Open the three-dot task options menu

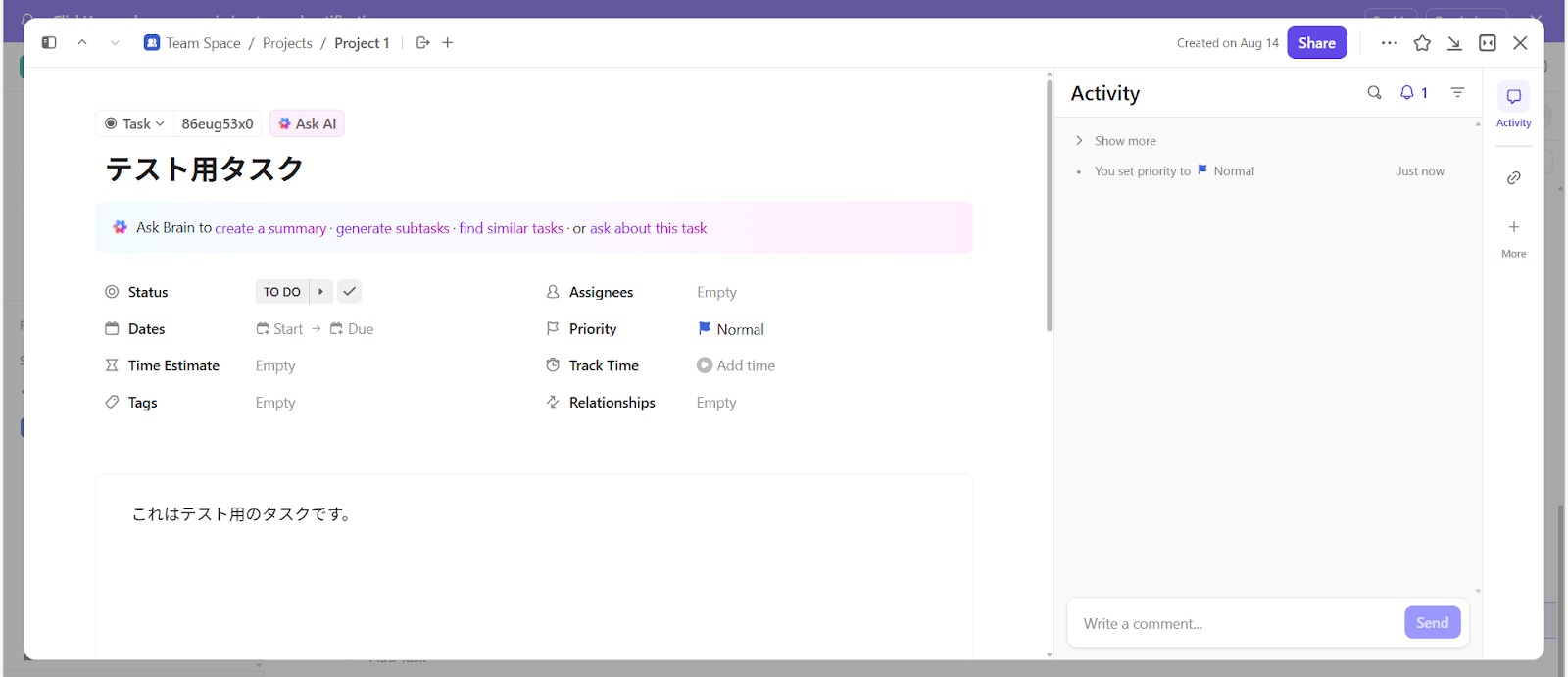(1389, 43)
